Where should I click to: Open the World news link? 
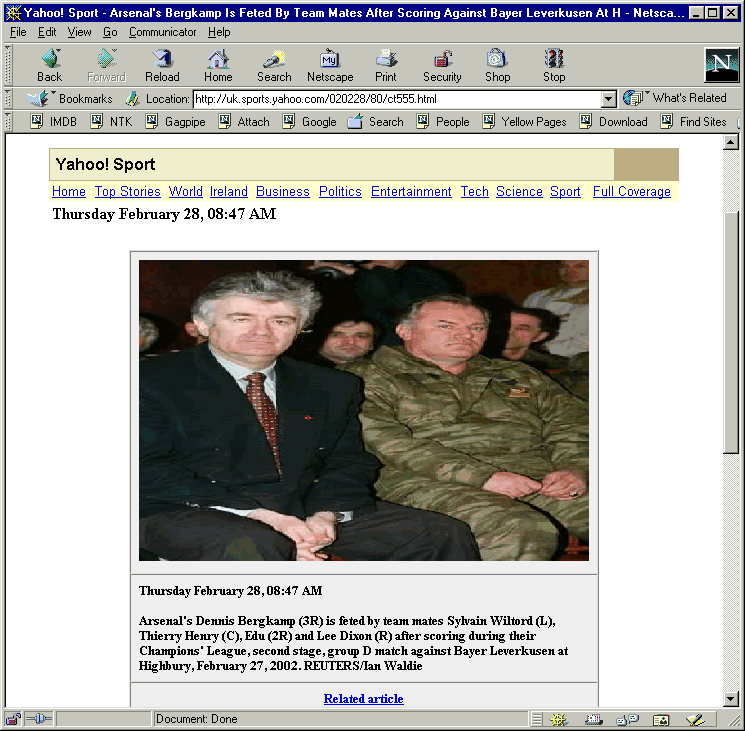click(x=186, y=191)
